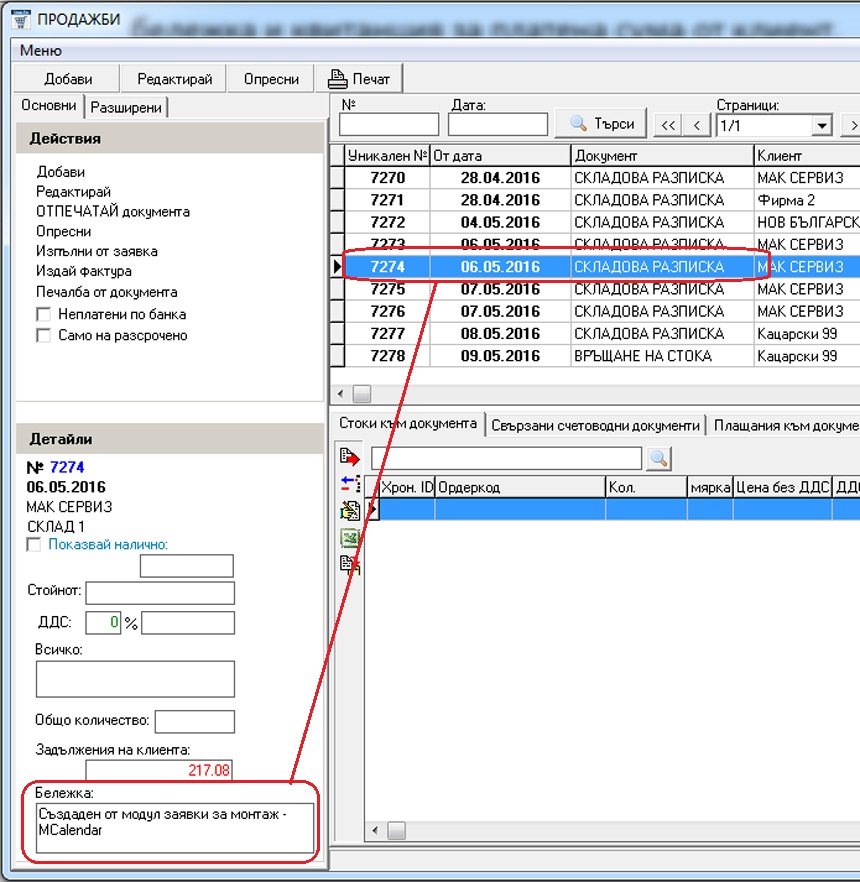Go to the first page with << button
The image size is (860, 882).
tap(668, 125)
